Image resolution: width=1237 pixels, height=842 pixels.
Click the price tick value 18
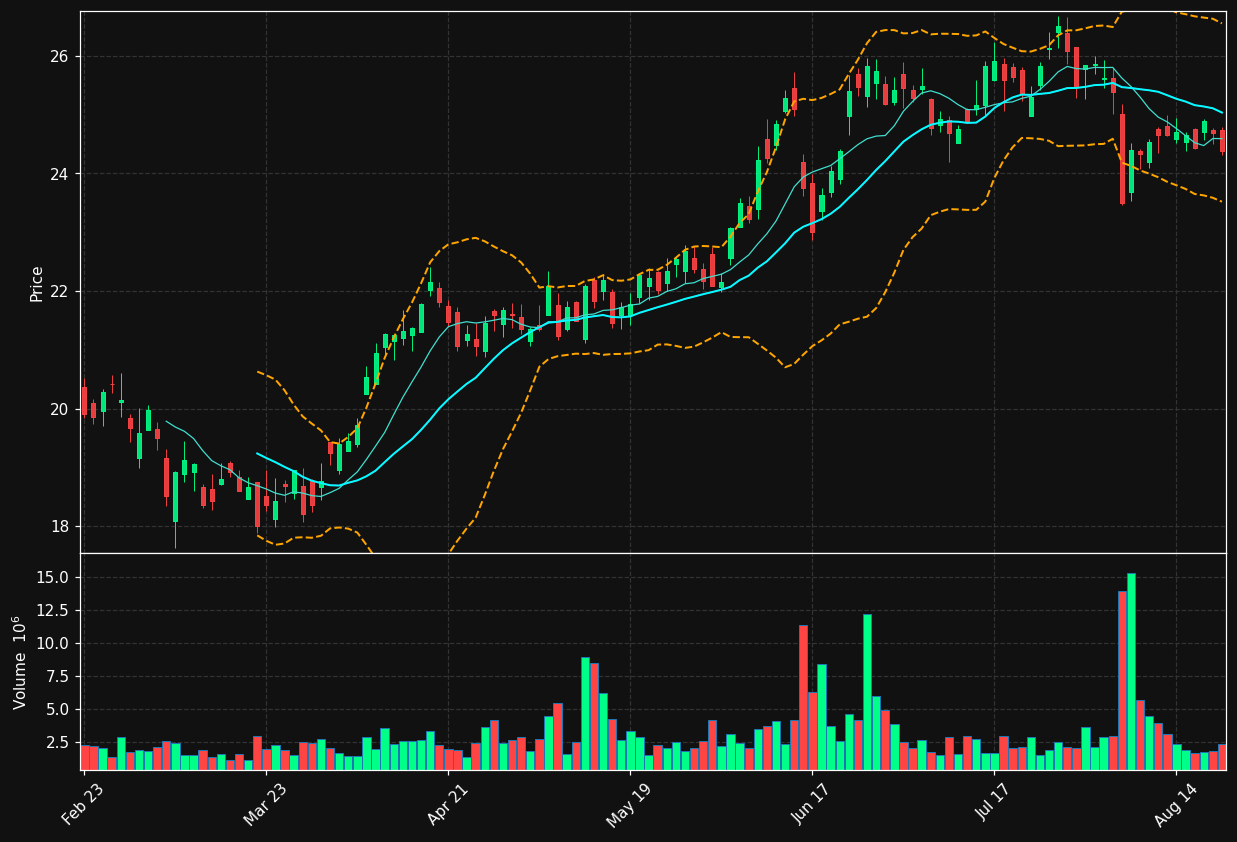tap(61, 527)
